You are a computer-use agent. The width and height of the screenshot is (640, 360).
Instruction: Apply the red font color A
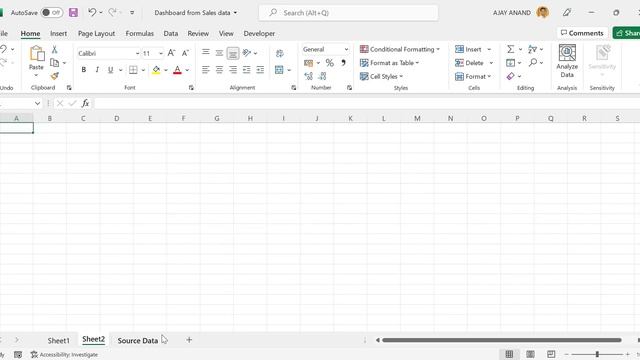(177, 70)
